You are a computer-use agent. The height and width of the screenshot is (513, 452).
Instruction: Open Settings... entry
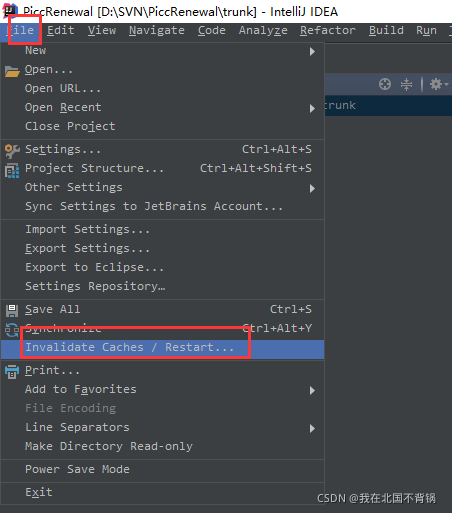tap(162, 150)
